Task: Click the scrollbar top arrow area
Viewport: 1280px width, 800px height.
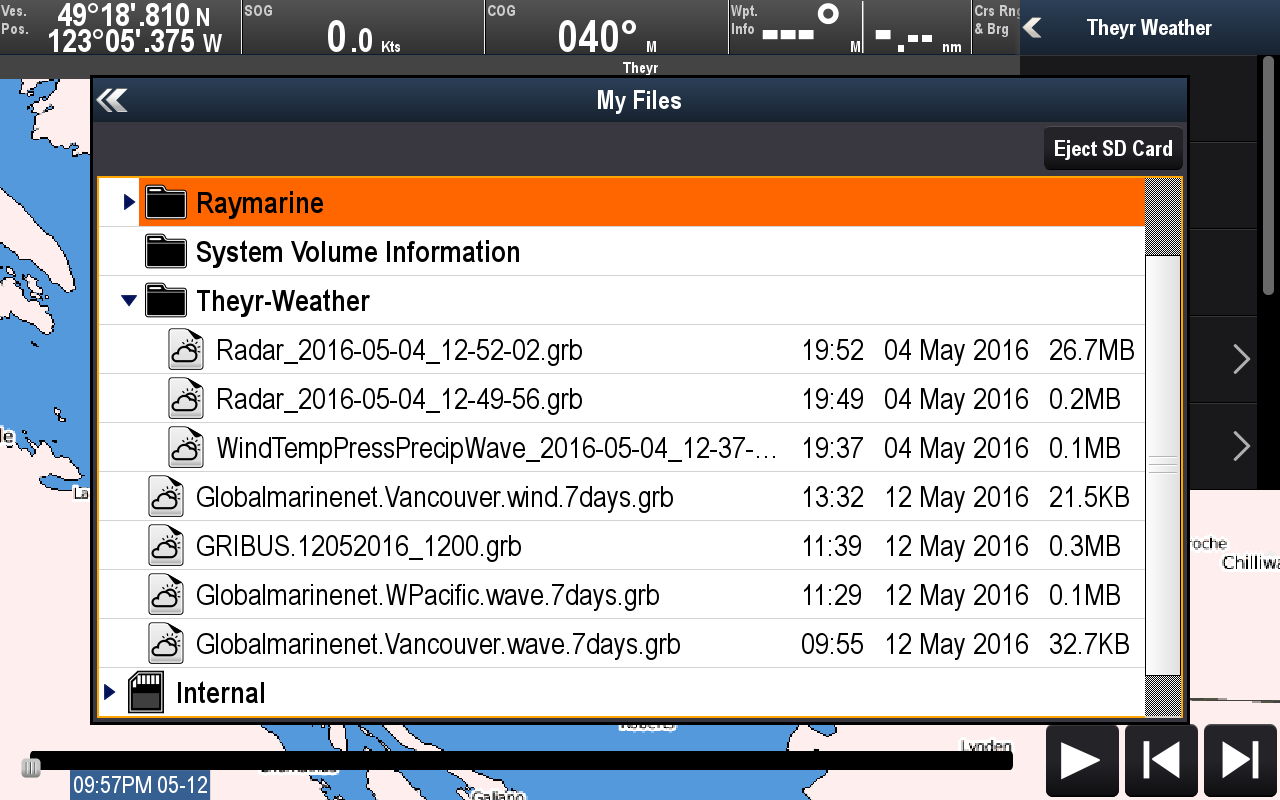Action: pos(1163,217)
